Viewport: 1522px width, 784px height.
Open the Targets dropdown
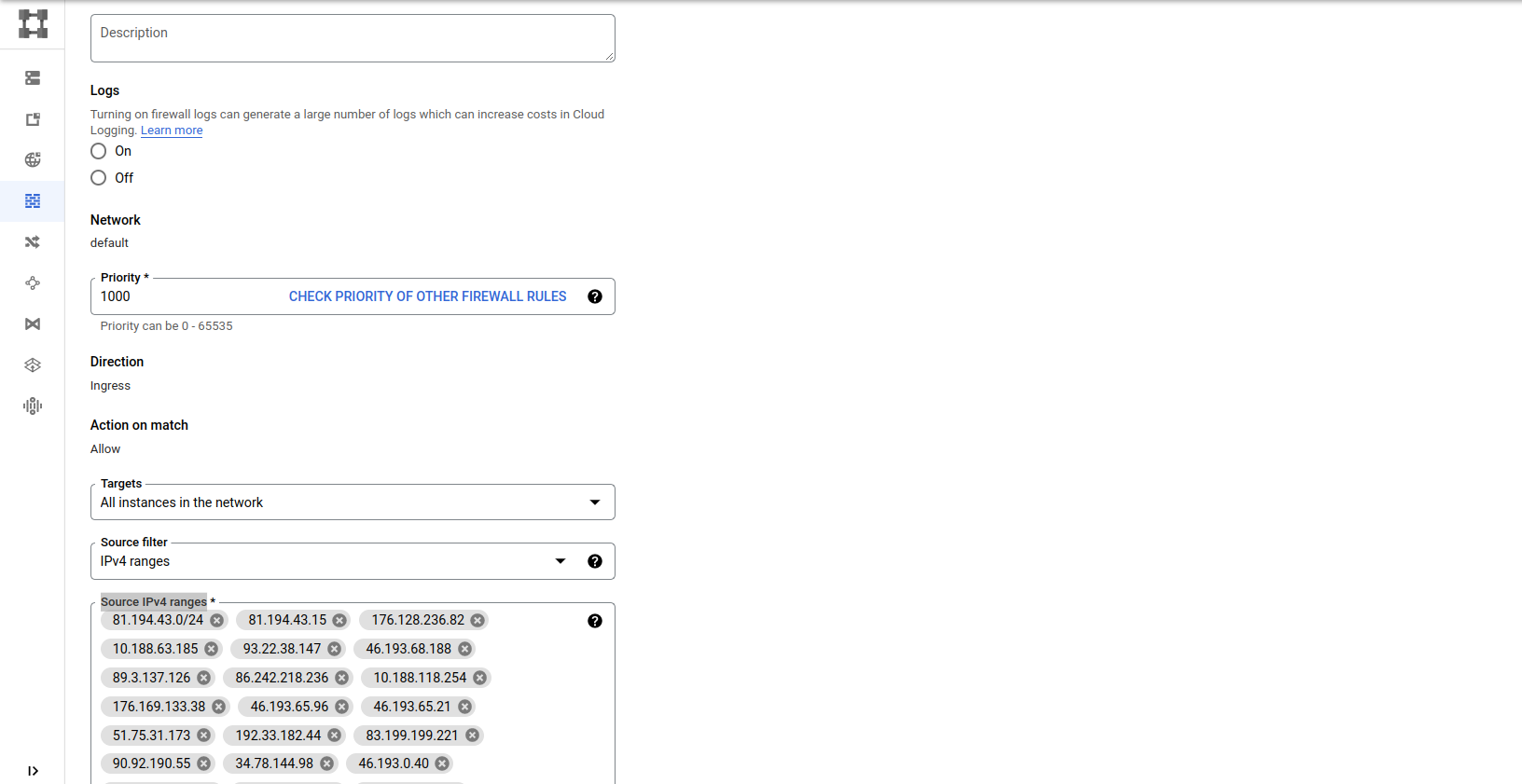[x=353, y=502]
